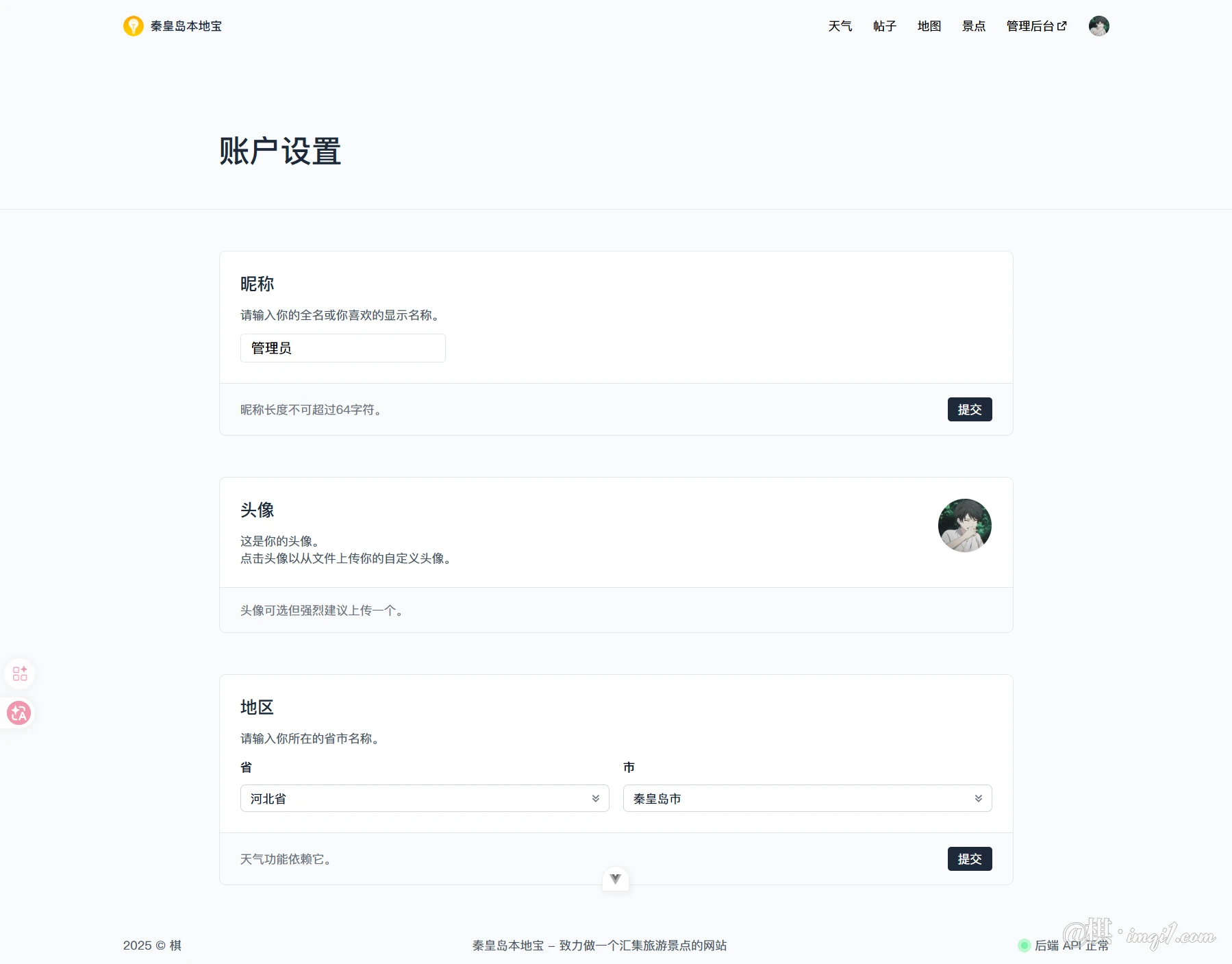Submit the nickname with 提交 button

click(x=969, y=410)
